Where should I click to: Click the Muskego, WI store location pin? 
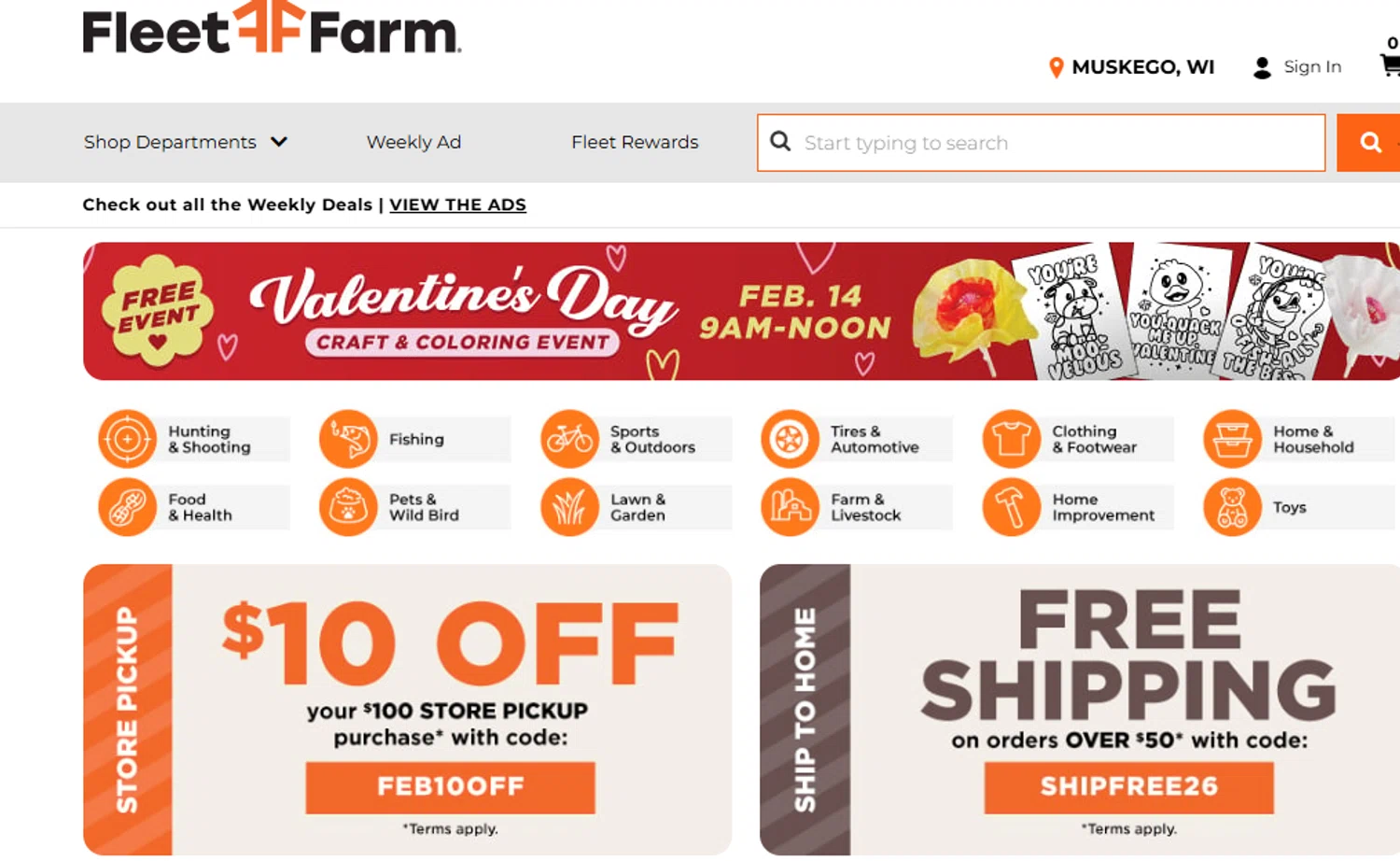click(1057, 67)
